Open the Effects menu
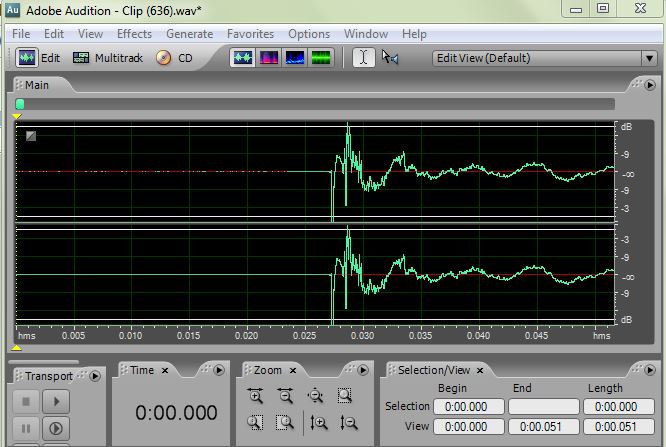 pyautogui.click(x=134, y=34)
